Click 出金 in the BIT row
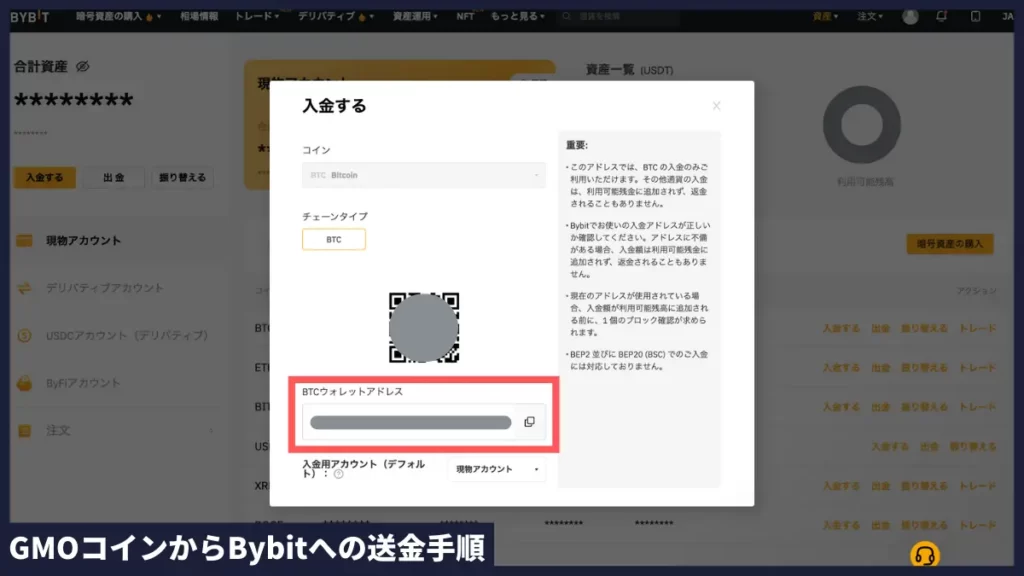 coord(880,408)
